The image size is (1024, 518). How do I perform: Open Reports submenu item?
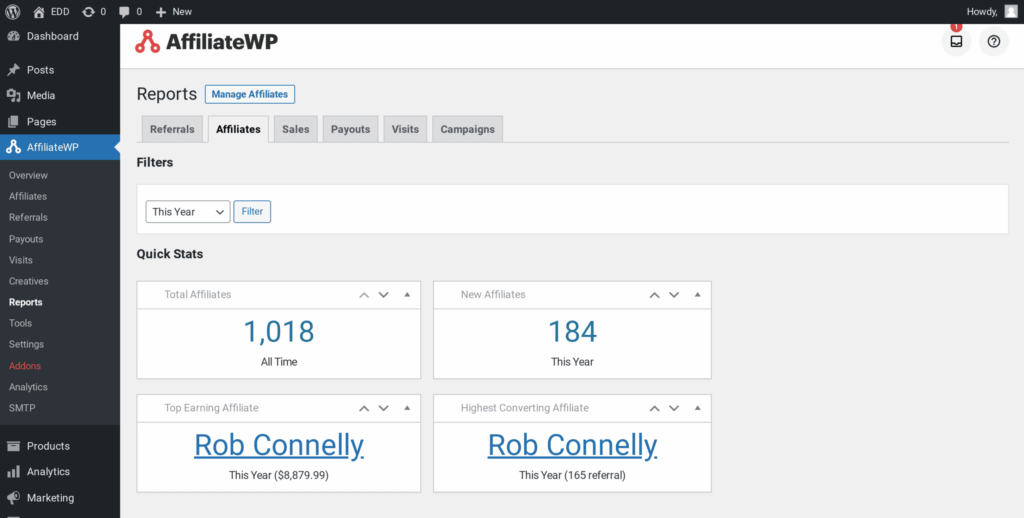click(x=25, y=302)
